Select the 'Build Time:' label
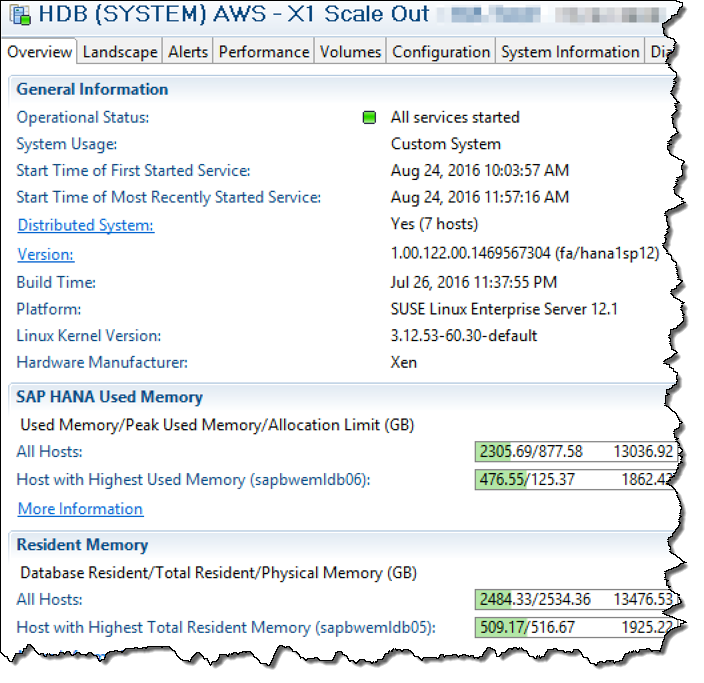 56,282
